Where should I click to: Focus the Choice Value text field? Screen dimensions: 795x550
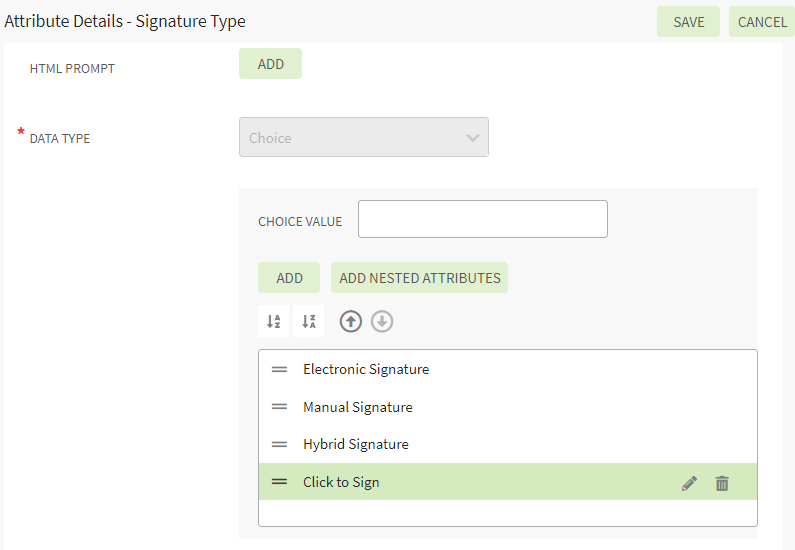(x=483, y=220)
